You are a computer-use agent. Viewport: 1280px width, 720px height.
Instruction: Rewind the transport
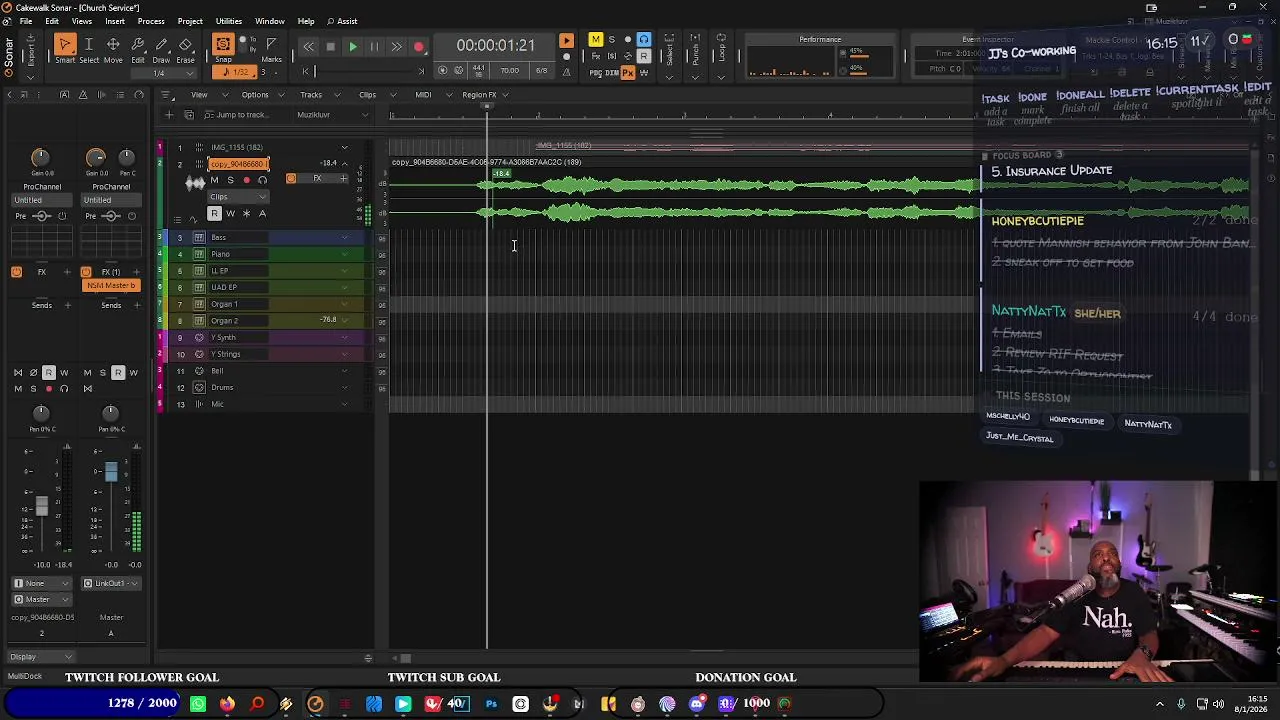click(308, 47)
